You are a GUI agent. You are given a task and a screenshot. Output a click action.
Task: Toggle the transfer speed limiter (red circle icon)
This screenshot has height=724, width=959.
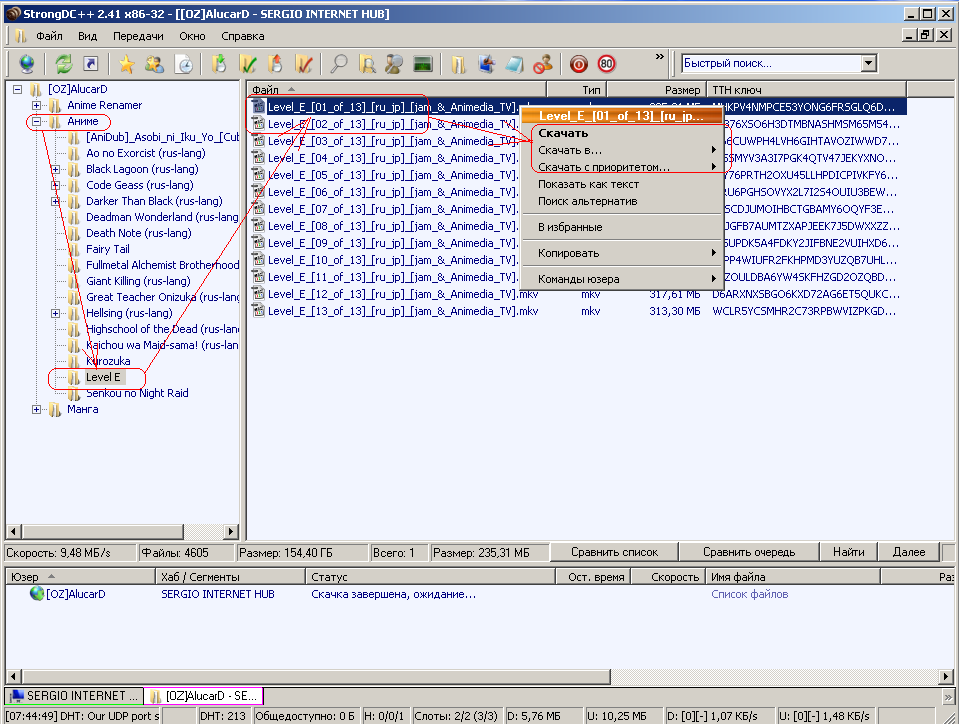coord(578,63)
